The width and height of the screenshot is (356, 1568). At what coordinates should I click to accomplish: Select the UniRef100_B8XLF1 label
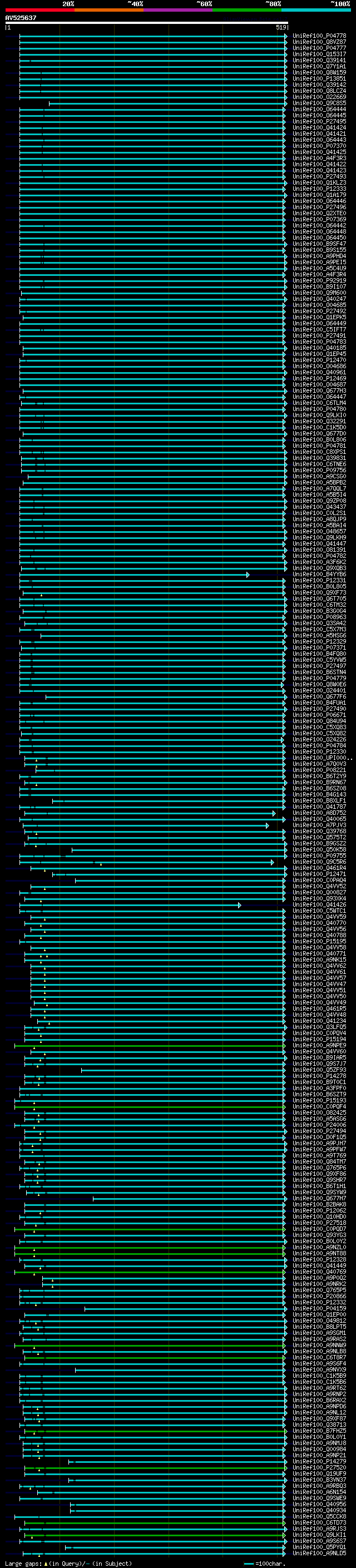pos(319,800)
